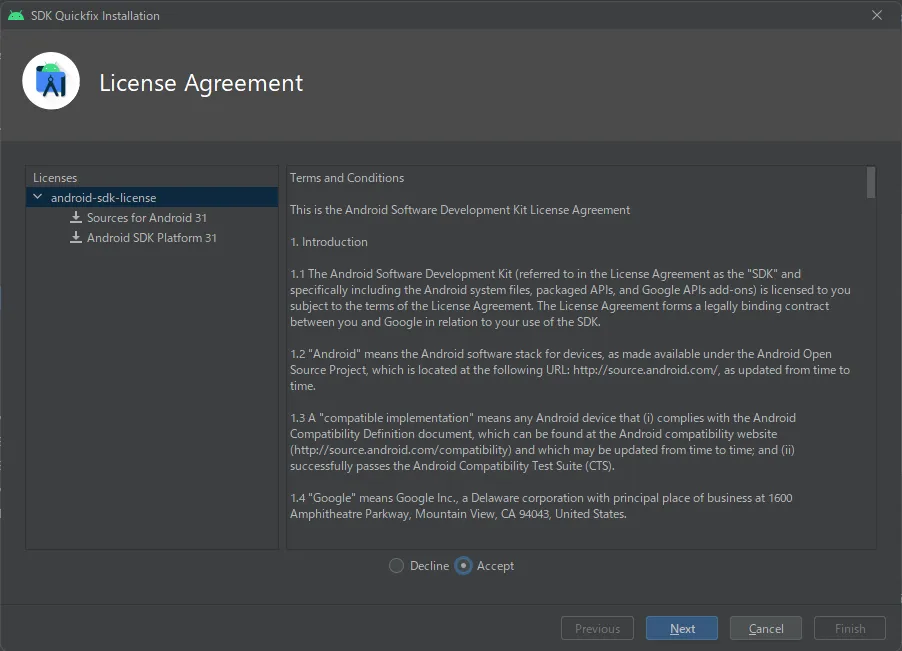This screenshot has width=902, height=651.
Task: Click the Android icon in the title bar
Action: tap(16, 15)
